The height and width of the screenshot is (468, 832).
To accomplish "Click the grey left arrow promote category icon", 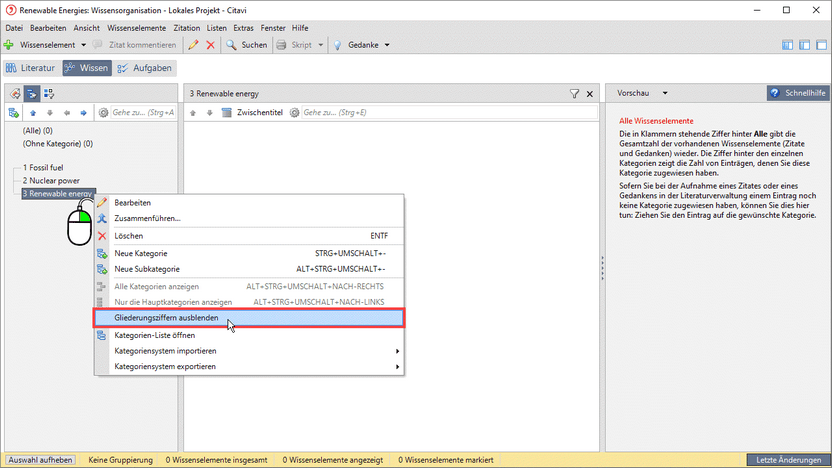I will coord(67,112).
